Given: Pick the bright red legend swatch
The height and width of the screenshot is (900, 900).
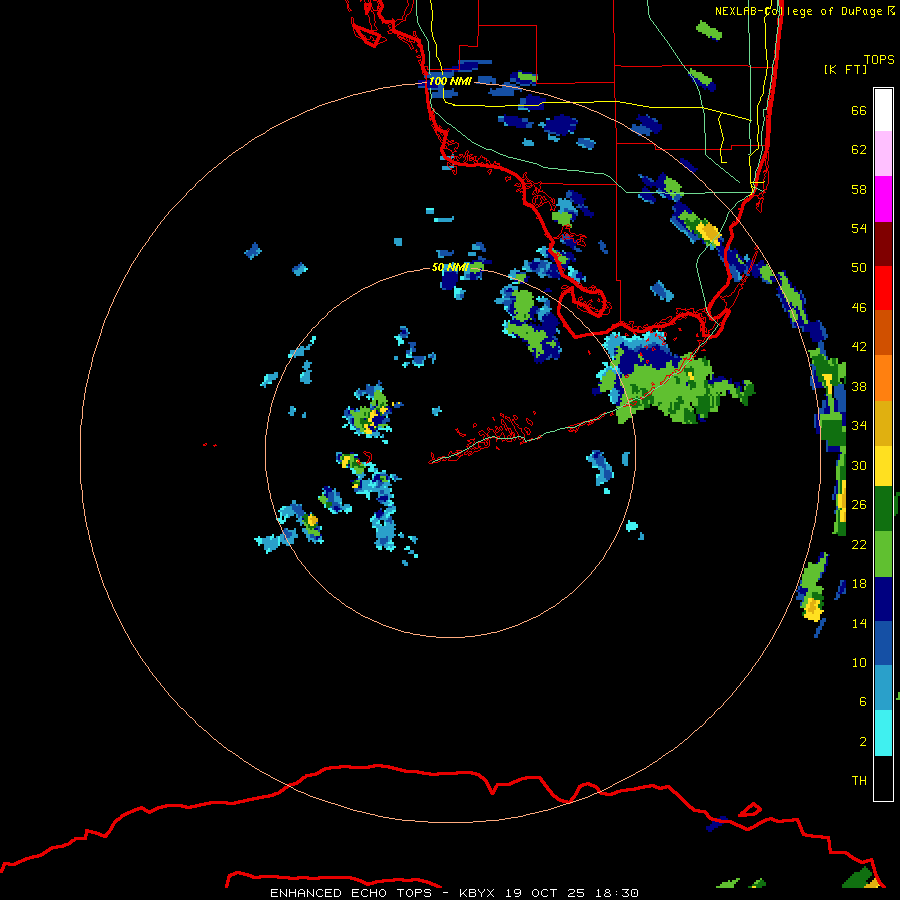Looking at the screenshot, I should tap(883, 288).
